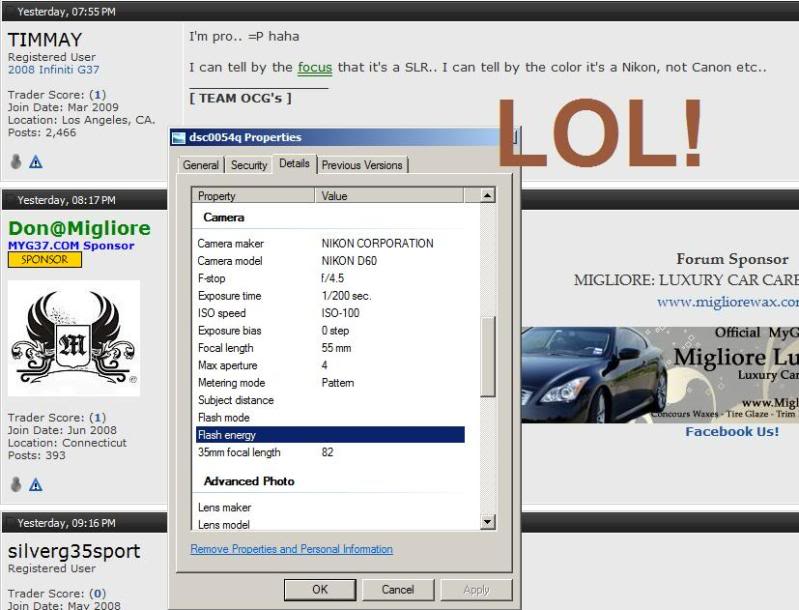Click the Property column header

pyautogui.click(x=253, y=196)
